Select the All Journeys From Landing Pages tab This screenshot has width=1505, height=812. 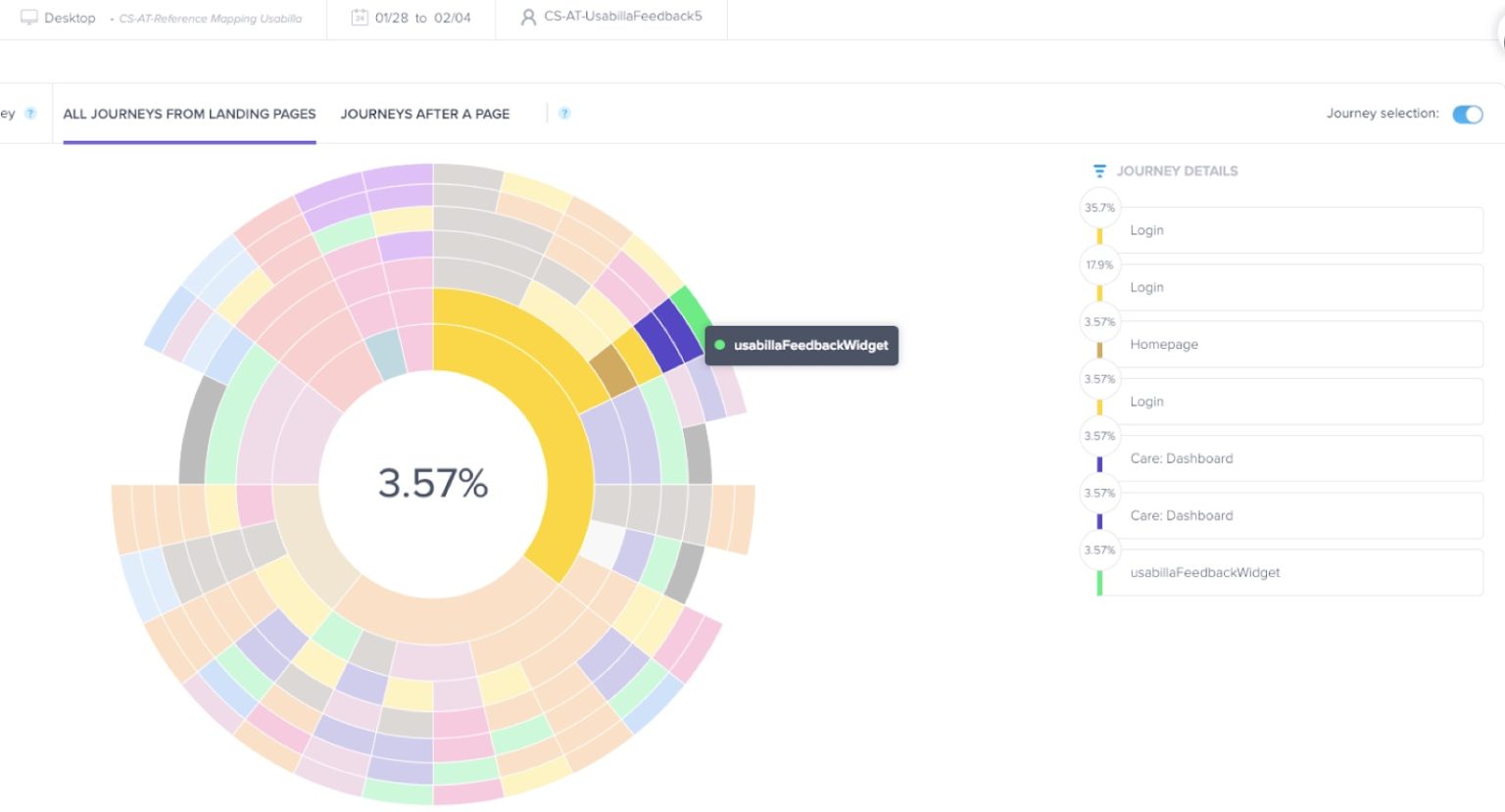click(188, 114)
